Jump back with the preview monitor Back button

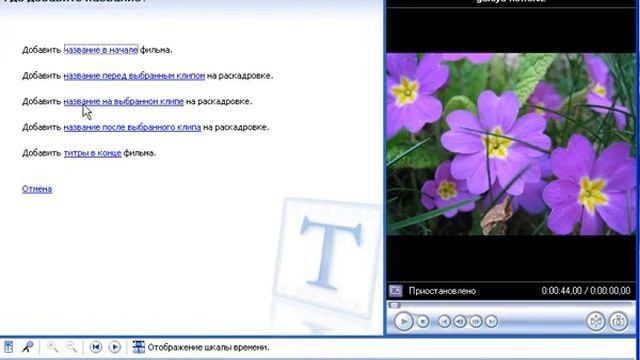point(444,322)
